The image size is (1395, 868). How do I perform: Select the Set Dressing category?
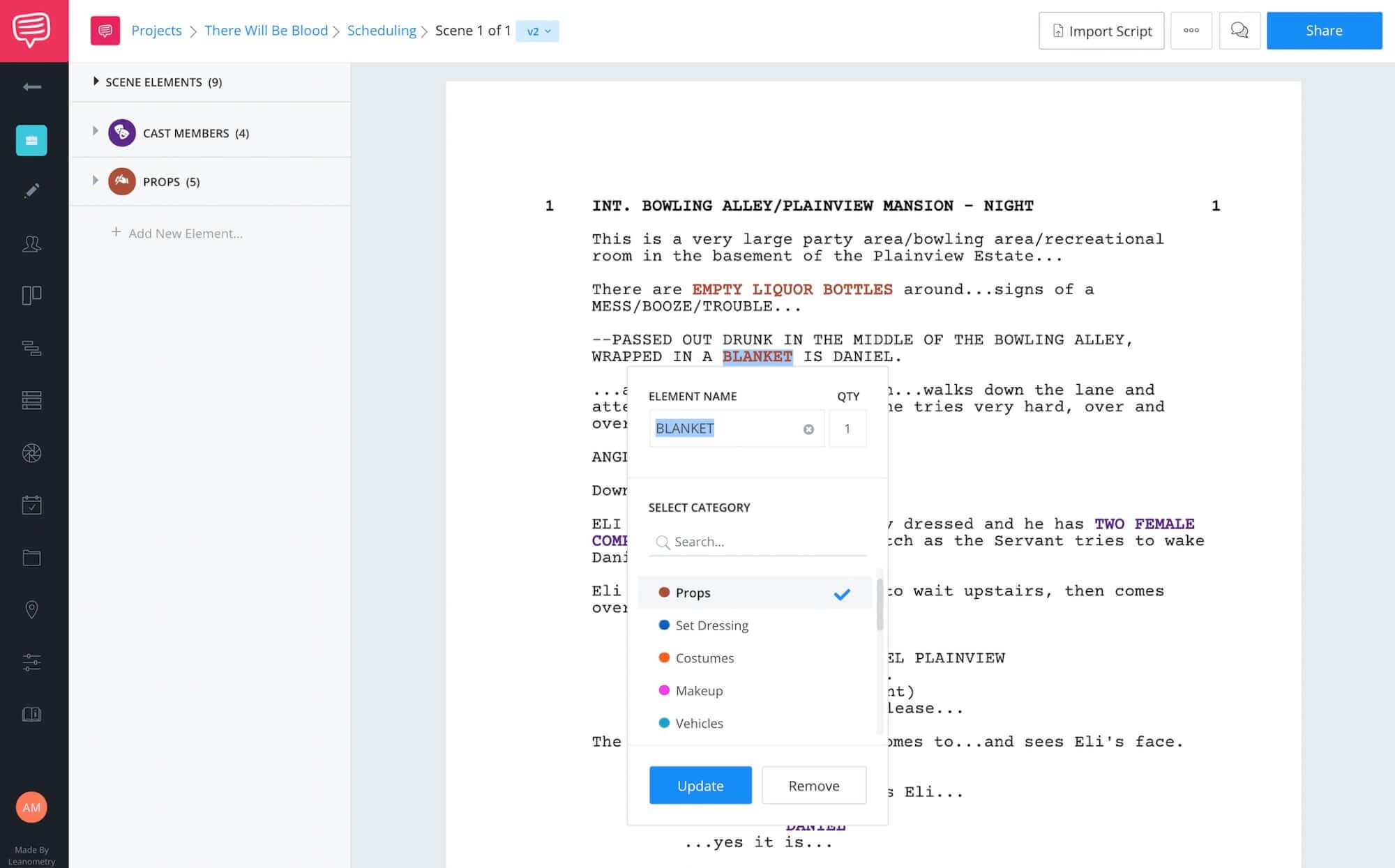[755, 625]
